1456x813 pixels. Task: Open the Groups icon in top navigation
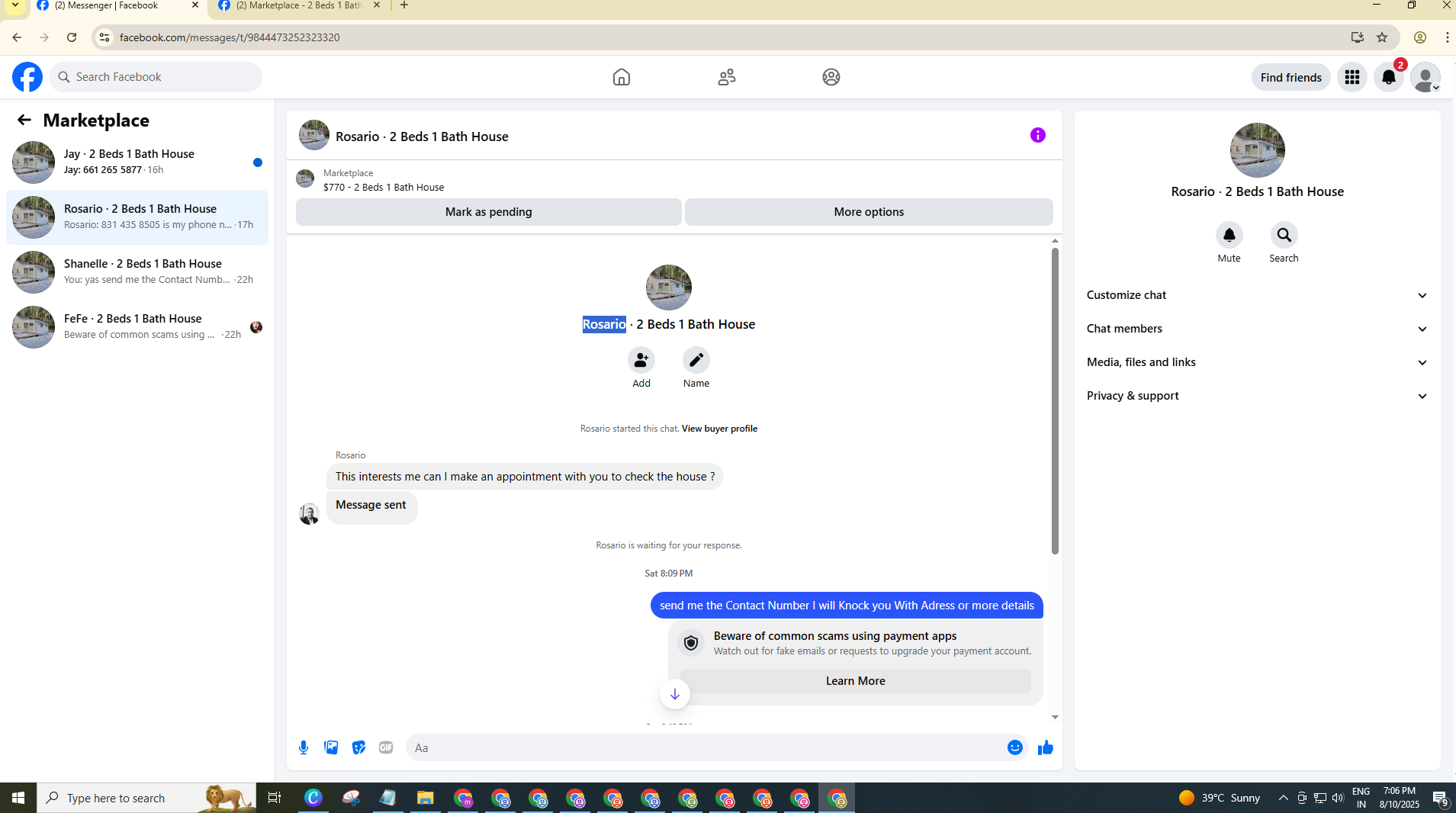point(831,77)
